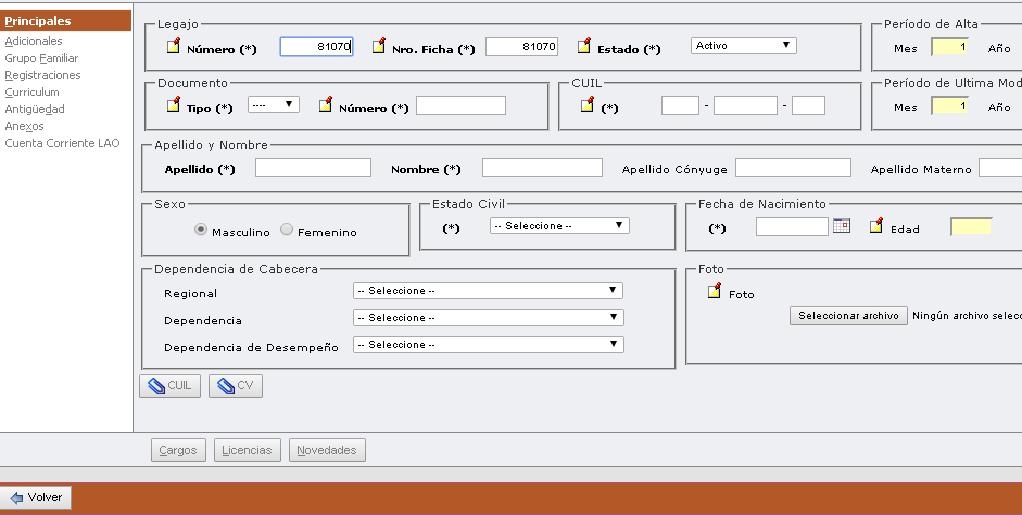Viewport: 1022px width, 515px height.
Task: Open the calendar picker for Fecha de Nacimiento
Action: pyautogui.click(x=841, y=226)
